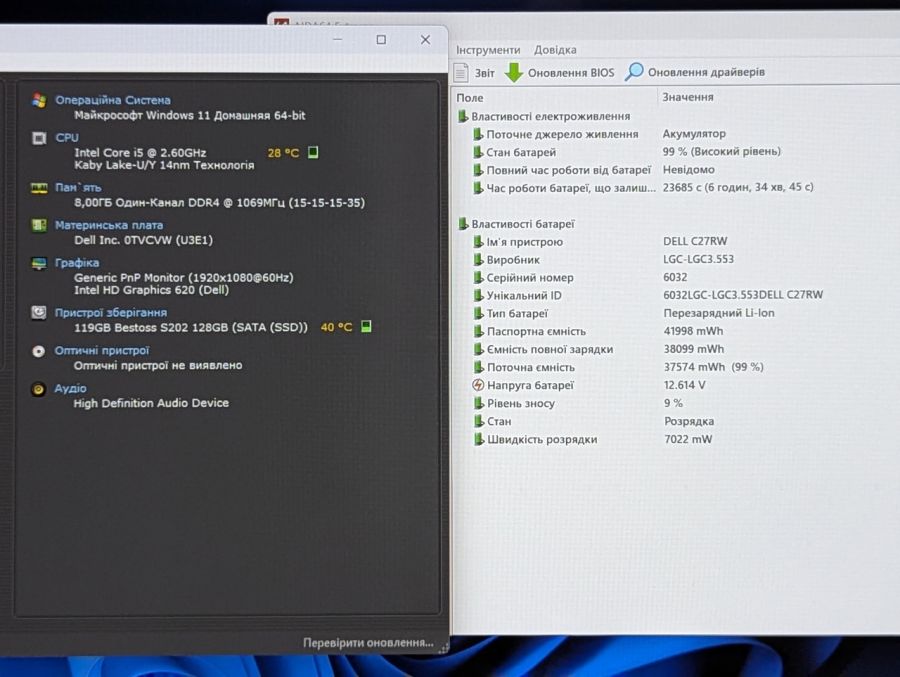
Task: Click the voltage icon beside Напруга батареї
Action: point(478,385)
